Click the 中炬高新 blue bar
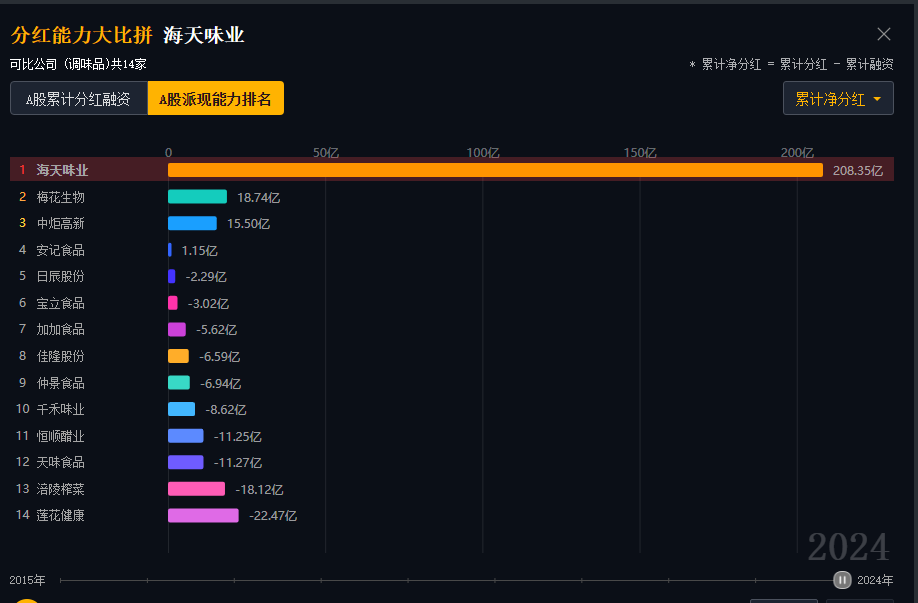The width and height of the screenshot is (918, 603). coord(192,223)
